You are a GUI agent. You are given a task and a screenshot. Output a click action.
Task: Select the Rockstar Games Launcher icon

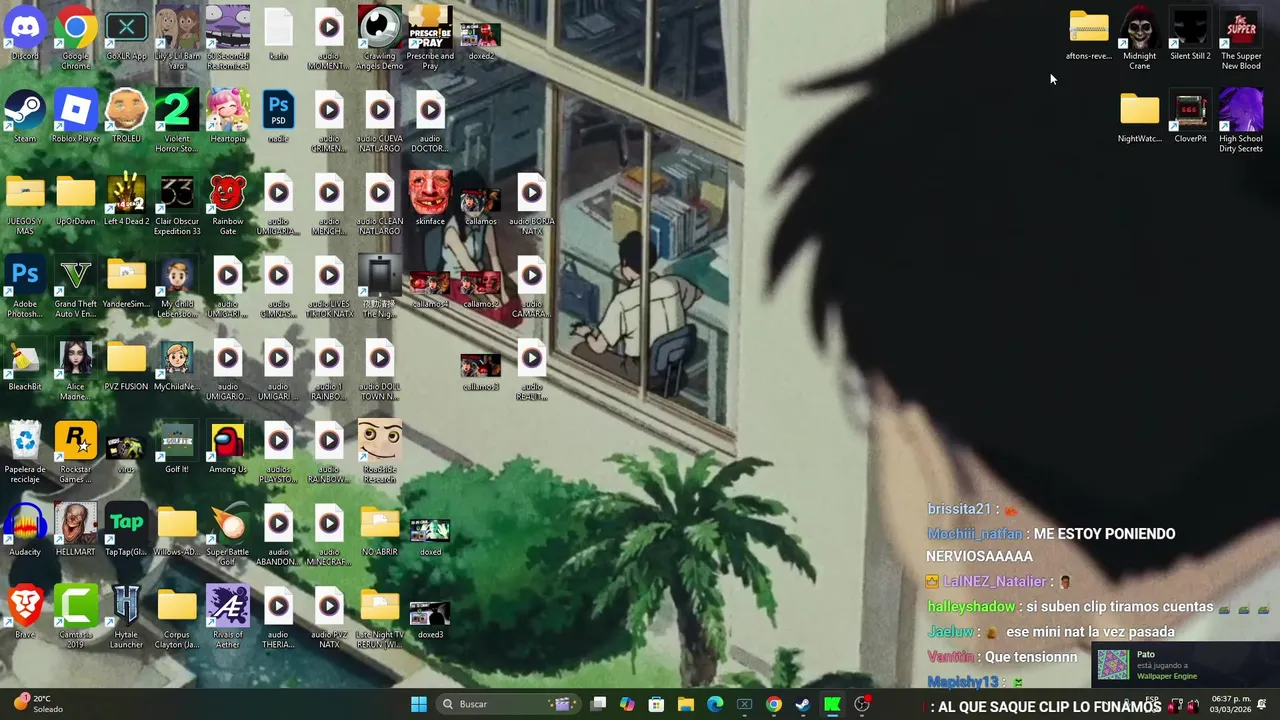coord(76,453)
